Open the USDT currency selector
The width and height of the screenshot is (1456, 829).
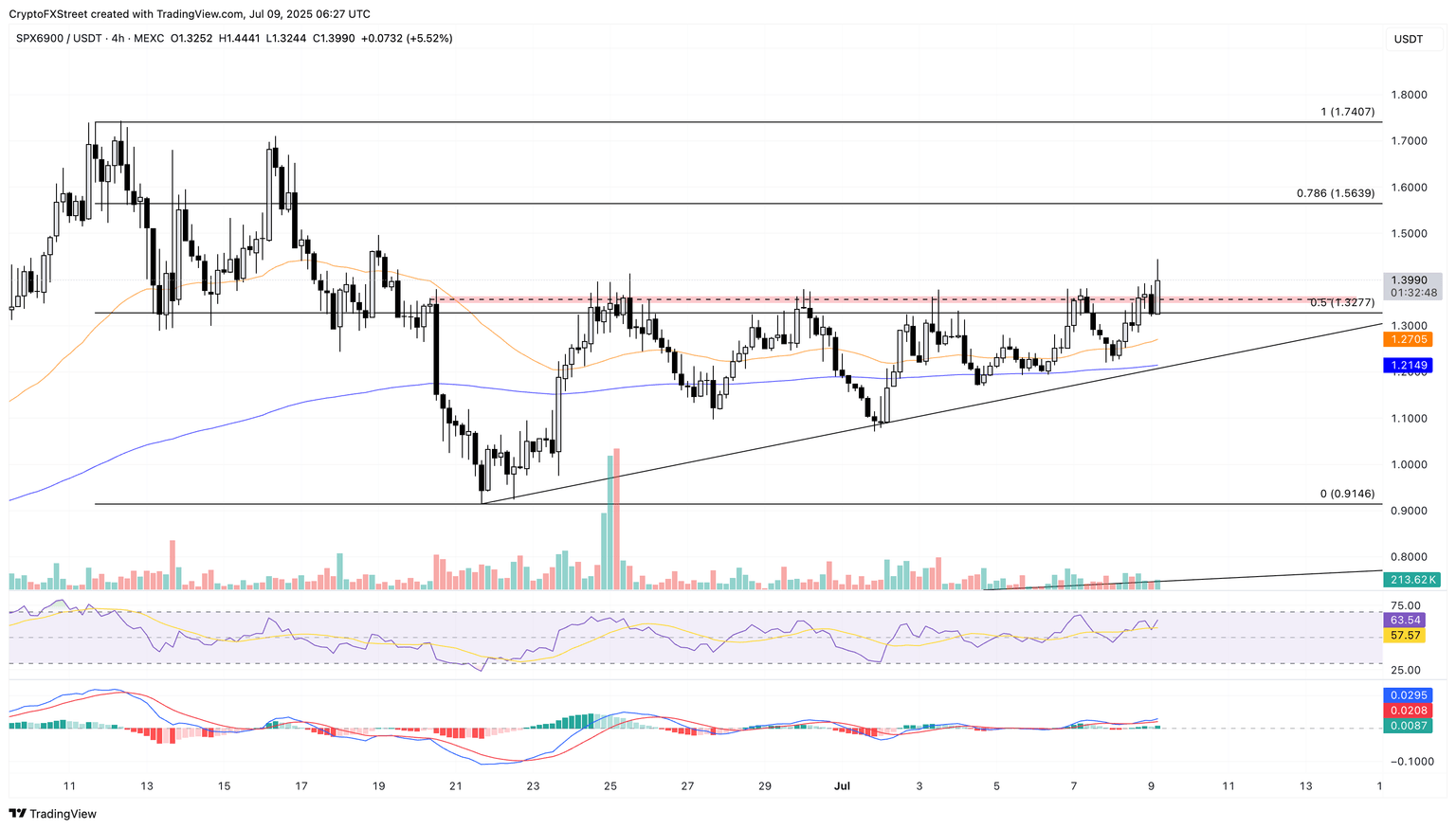pos(1408,39)
